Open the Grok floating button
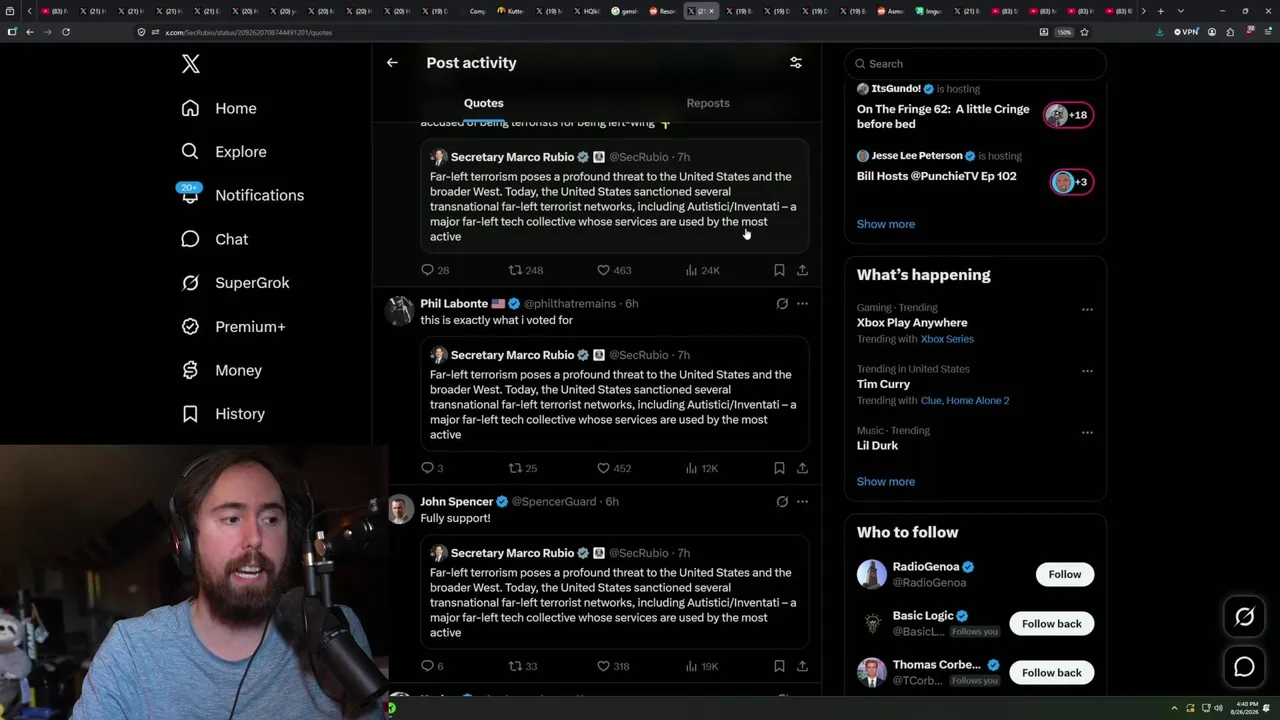The height and width of the screenshot is (720, 1280). point(1245,617)
